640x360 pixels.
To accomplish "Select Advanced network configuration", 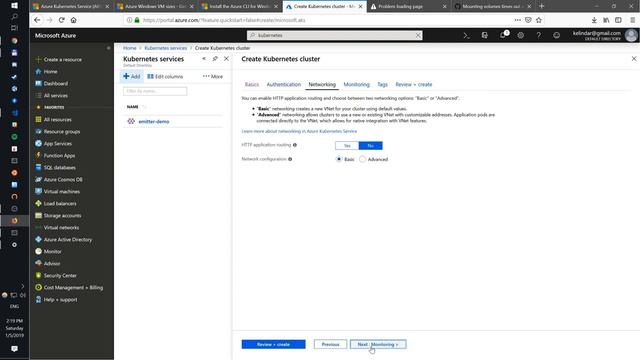I will click(x=362, y=159).
